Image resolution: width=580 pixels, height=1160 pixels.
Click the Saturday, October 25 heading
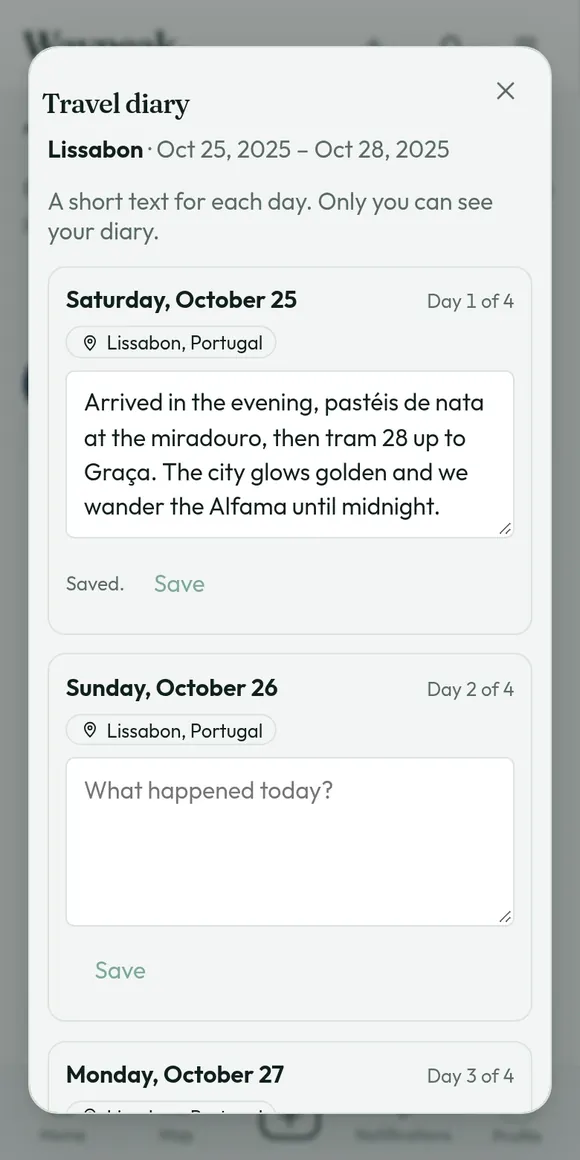click(x=181, y=300)
